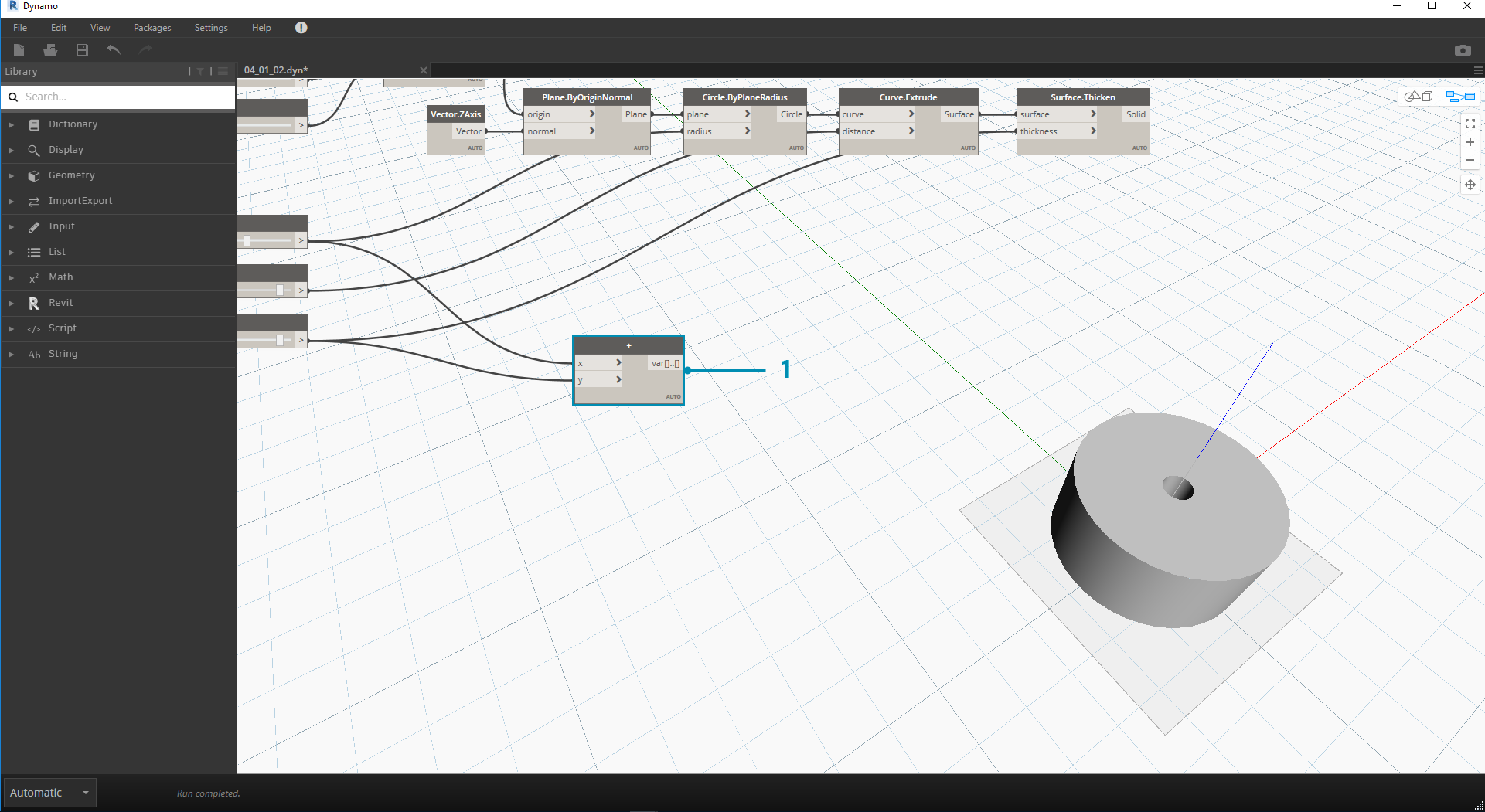Image resolution: width=1485 pixels, height=812 pixels.
Task: Open the Packages menu
Action: tap(152, 28)
